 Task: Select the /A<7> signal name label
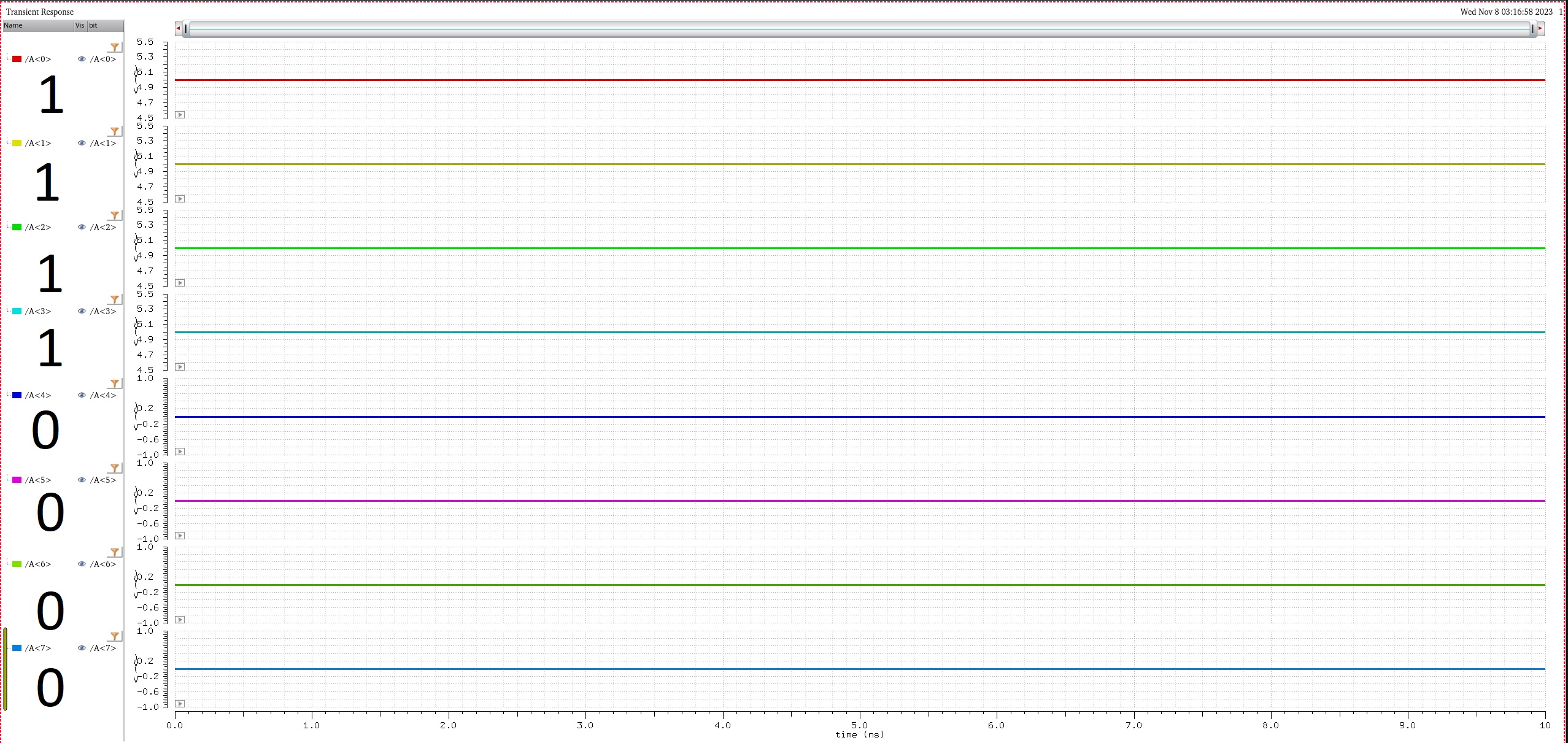[x=38, y=649]
